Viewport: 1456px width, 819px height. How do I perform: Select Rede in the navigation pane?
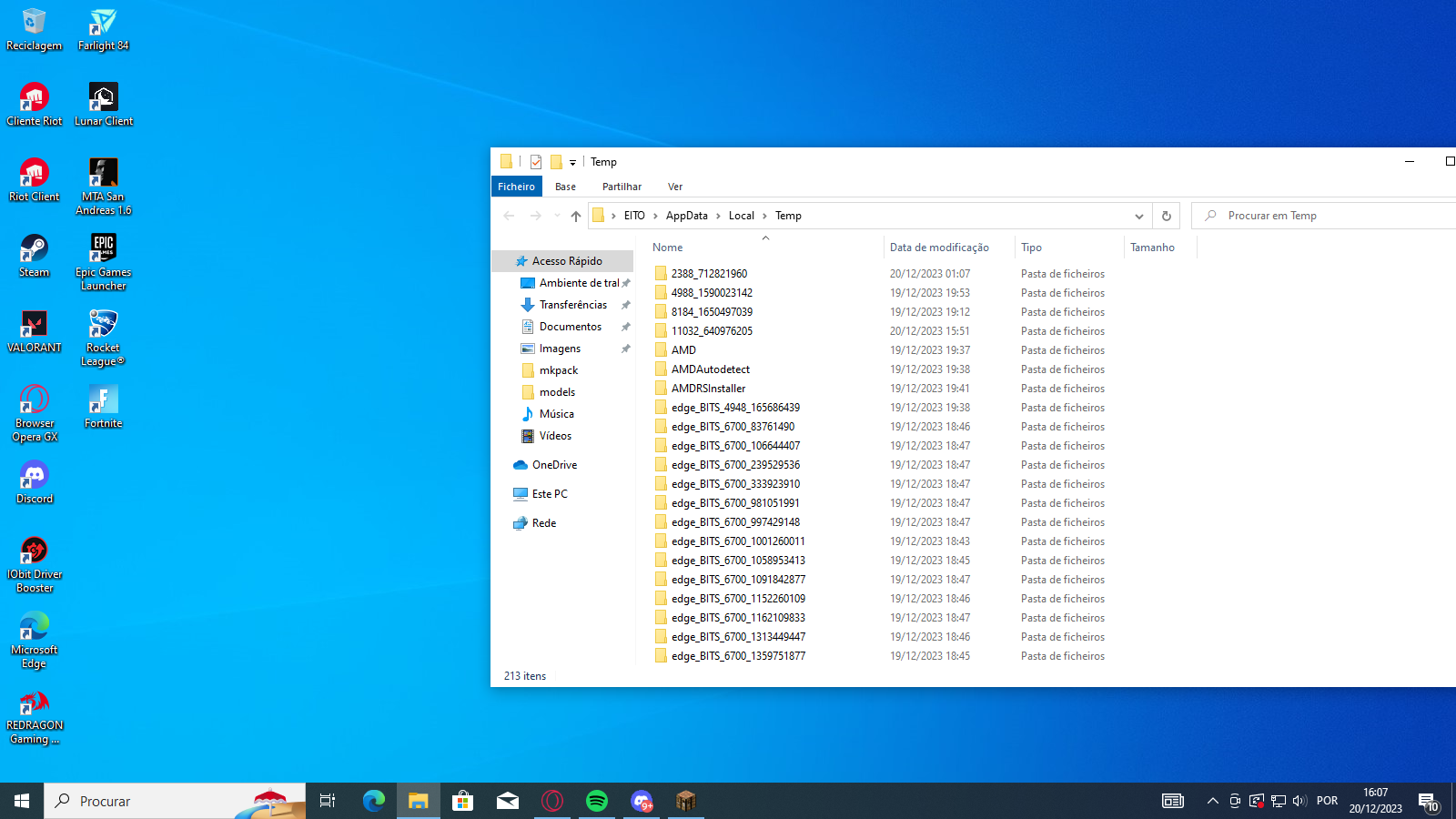[x=544, y=523]
